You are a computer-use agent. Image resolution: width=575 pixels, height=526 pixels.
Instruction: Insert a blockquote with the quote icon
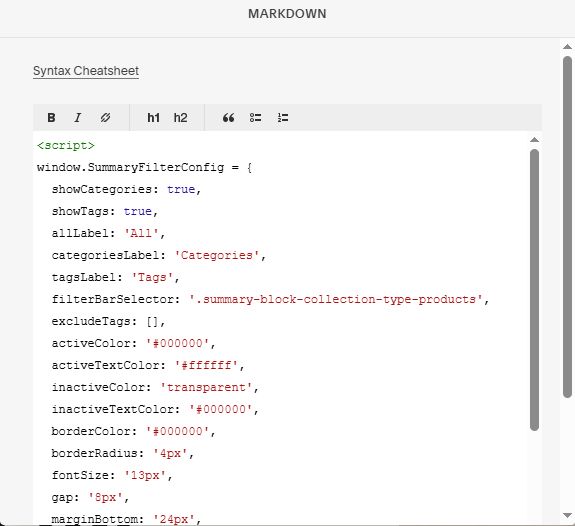(228, 118)
